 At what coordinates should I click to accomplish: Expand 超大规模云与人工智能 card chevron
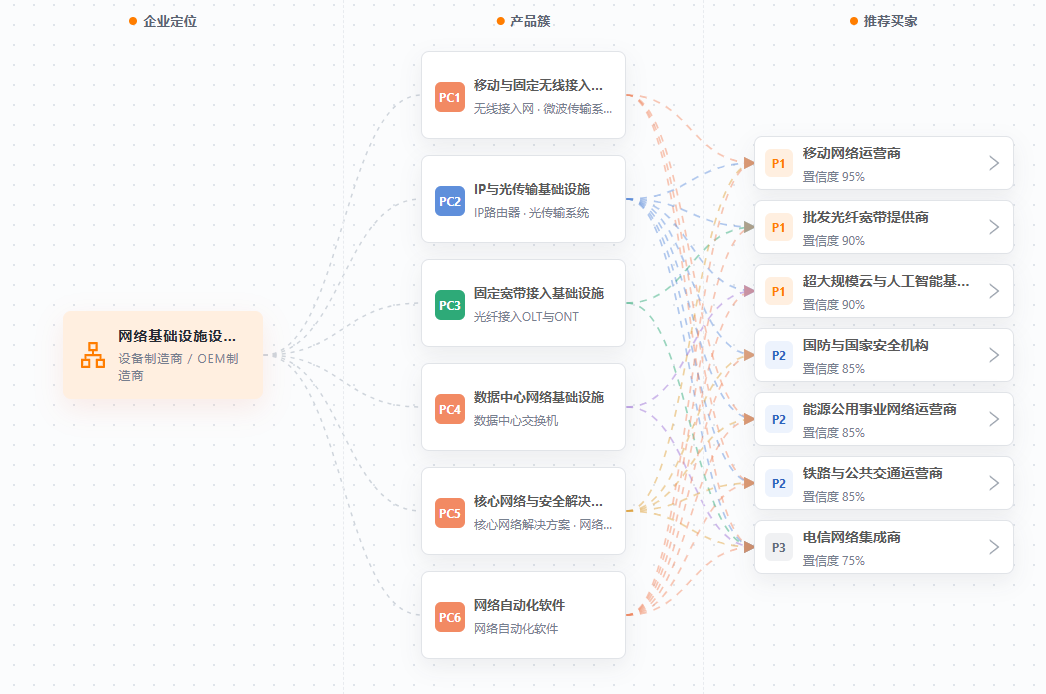(x=994, y=292)
